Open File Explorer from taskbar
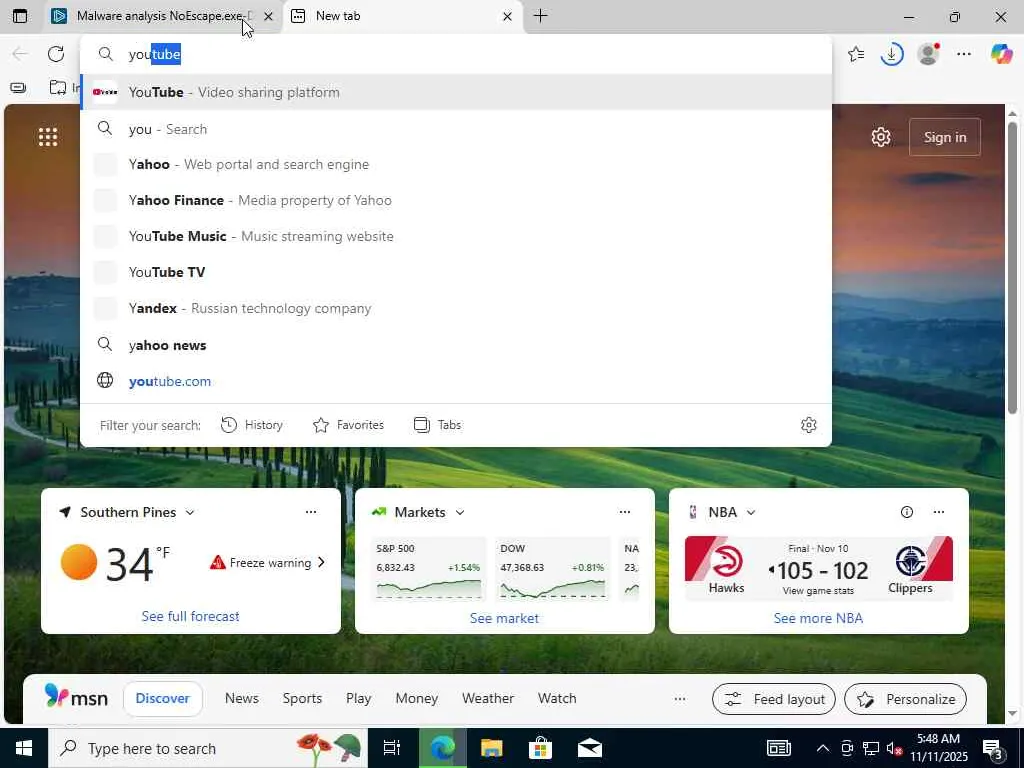The image size is (1024, 768). 492,748
